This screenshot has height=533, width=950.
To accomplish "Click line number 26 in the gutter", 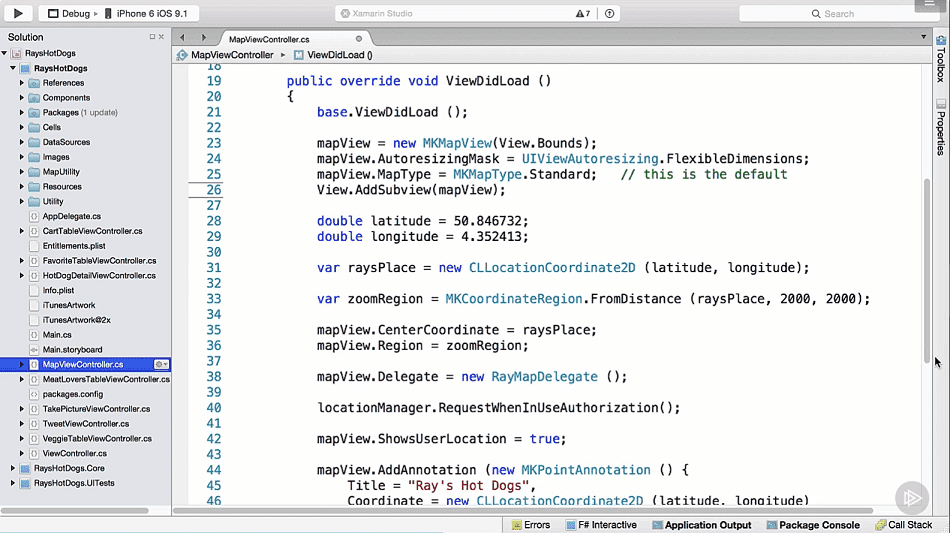I will (x=213, y=190).
